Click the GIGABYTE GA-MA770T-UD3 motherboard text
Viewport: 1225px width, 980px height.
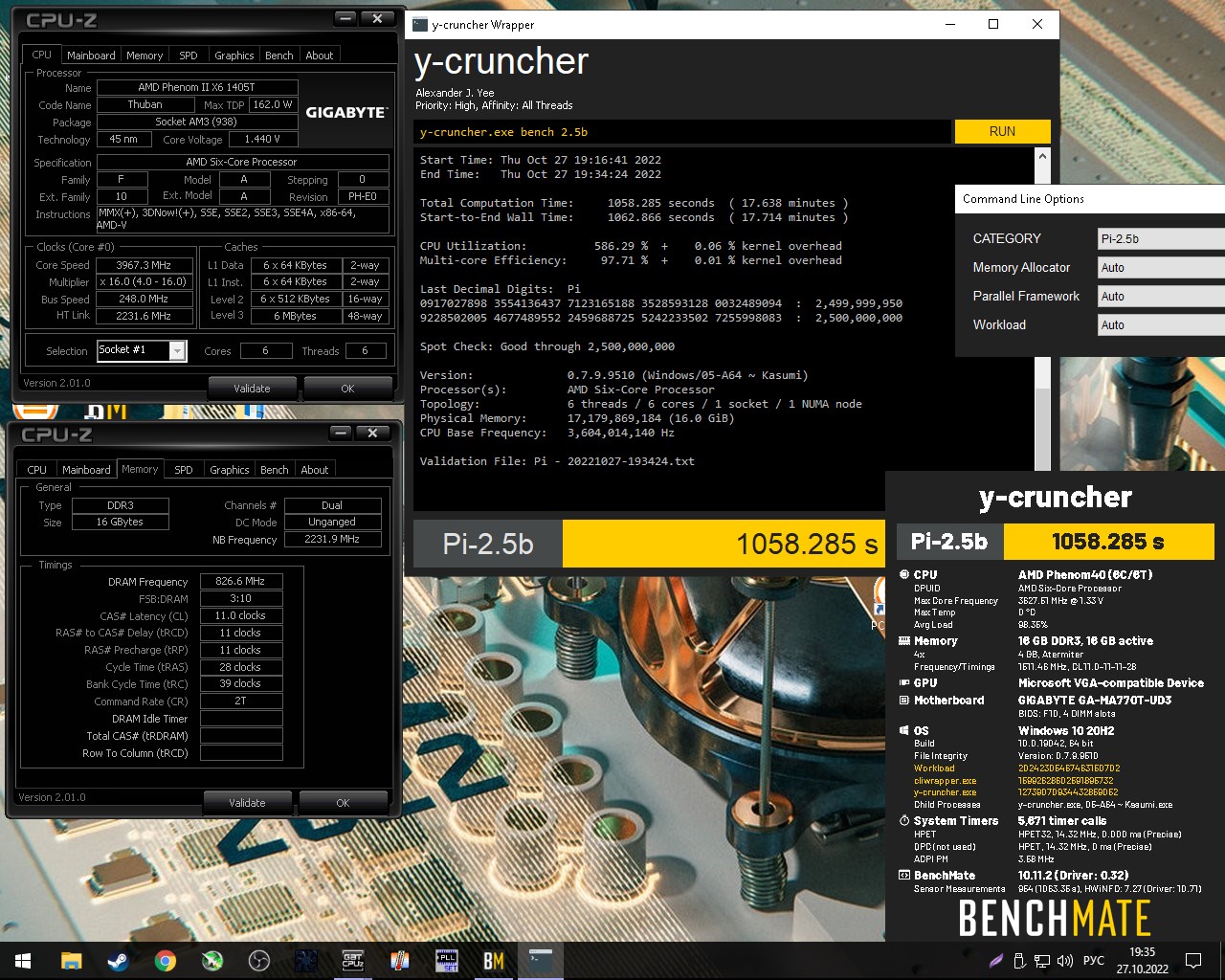pyautogui.click(x=1095, y=701)
